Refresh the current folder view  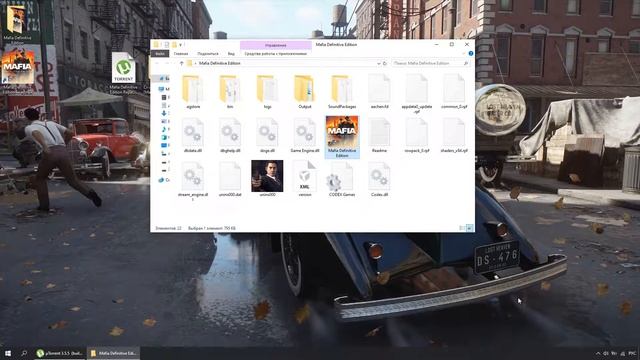pyautogui.click(x=384, y=63)
